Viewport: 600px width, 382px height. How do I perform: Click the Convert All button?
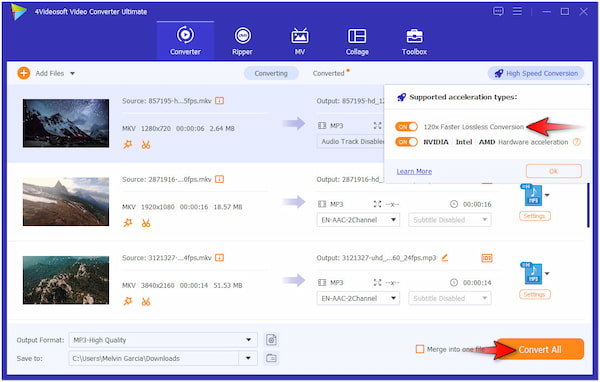click(540, 349)
